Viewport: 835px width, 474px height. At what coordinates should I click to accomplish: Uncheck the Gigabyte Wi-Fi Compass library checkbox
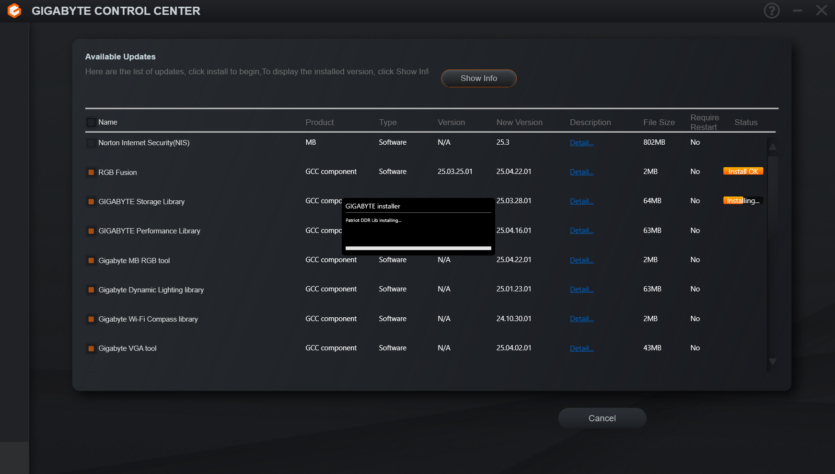click(91, 319)
